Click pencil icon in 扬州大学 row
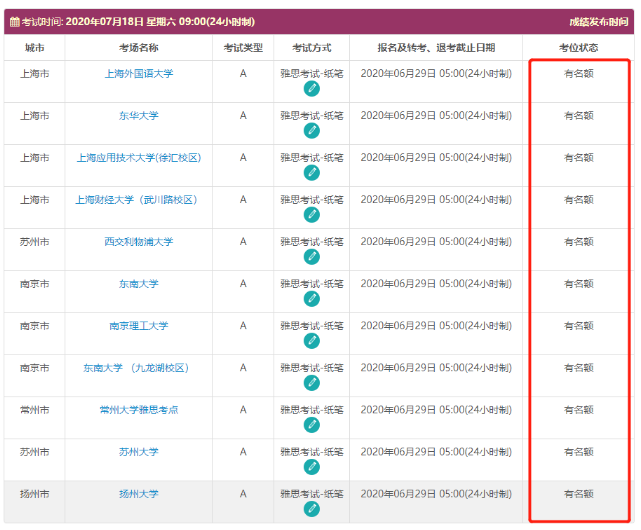Screen dimensions: 641x530 312,509
